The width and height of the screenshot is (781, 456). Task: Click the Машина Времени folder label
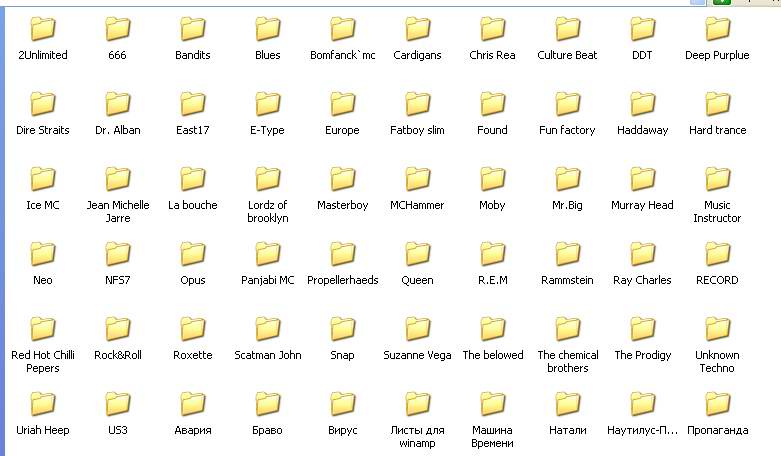click(493, 437)
